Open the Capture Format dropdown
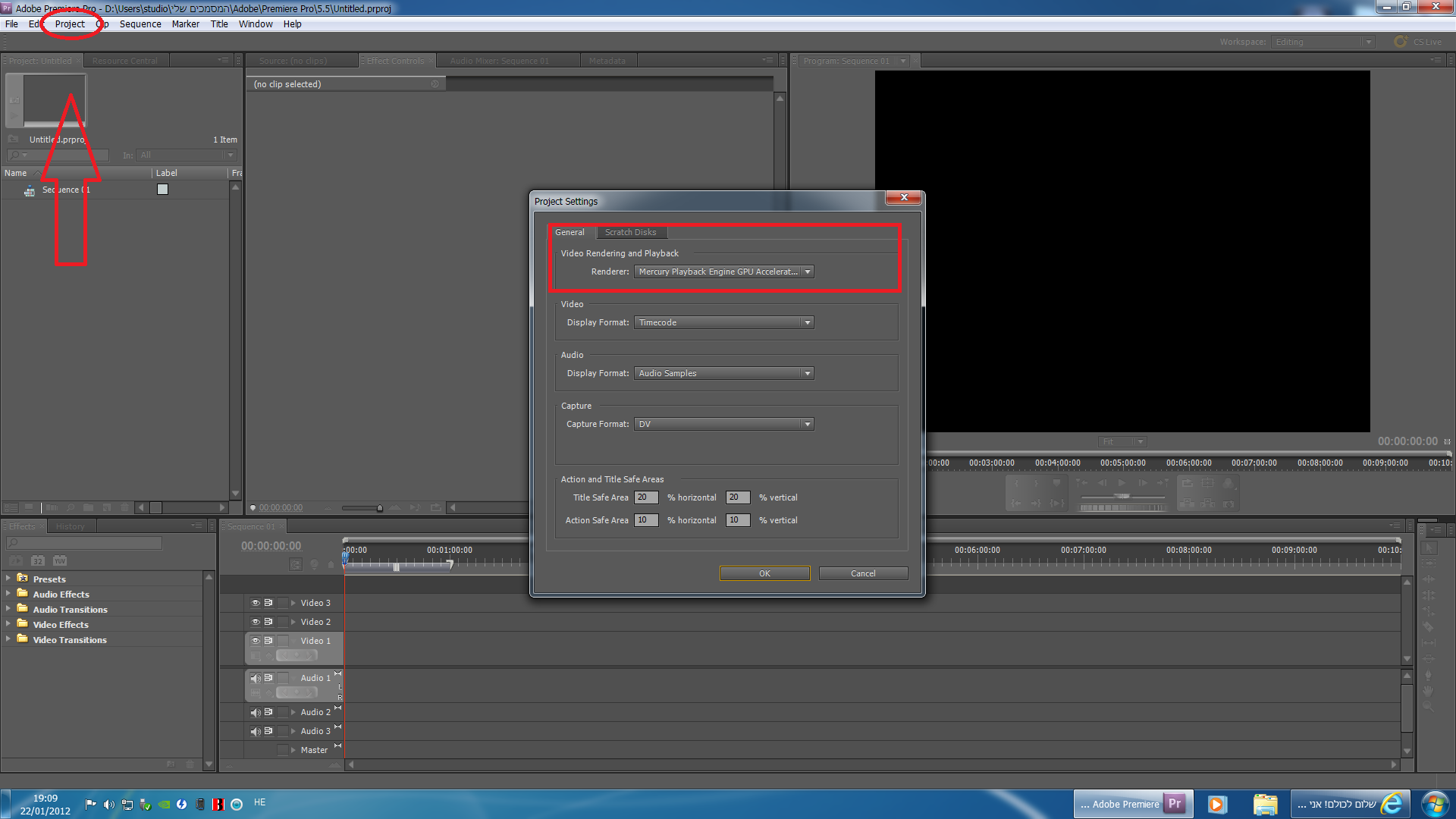 point(723,424)
